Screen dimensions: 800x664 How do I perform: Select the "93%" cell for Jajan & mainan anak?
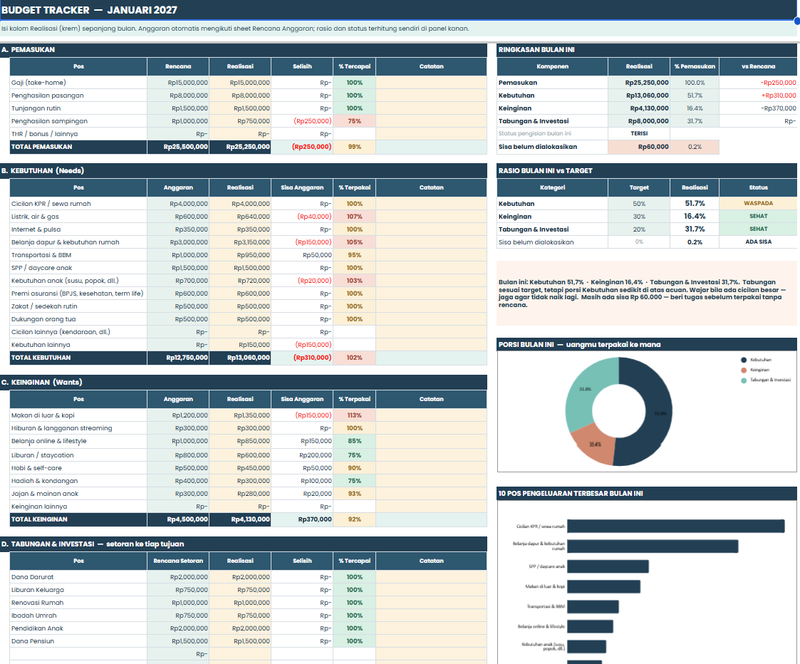click(354, 494)
